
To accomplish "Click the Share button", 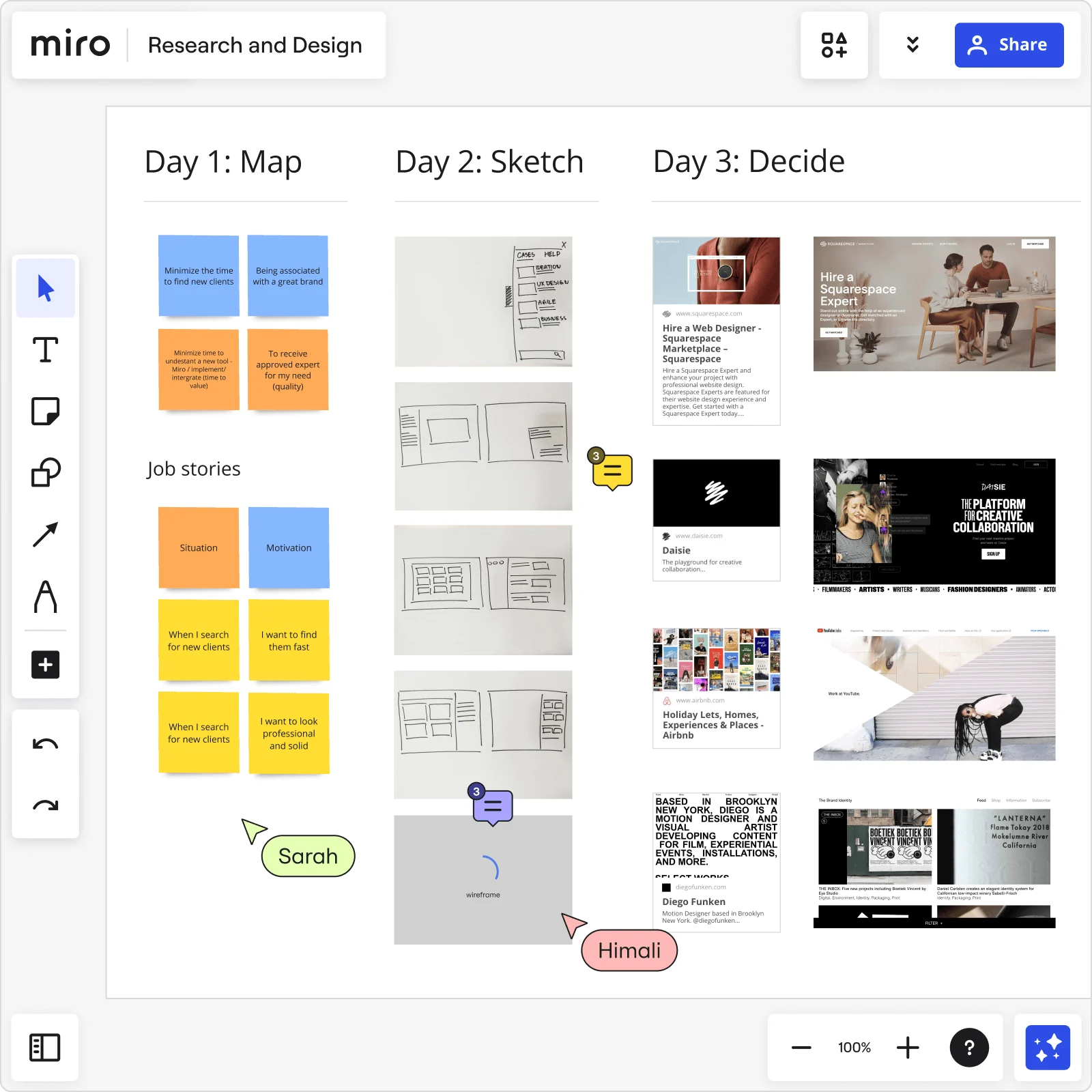I will coord(1009,45).
